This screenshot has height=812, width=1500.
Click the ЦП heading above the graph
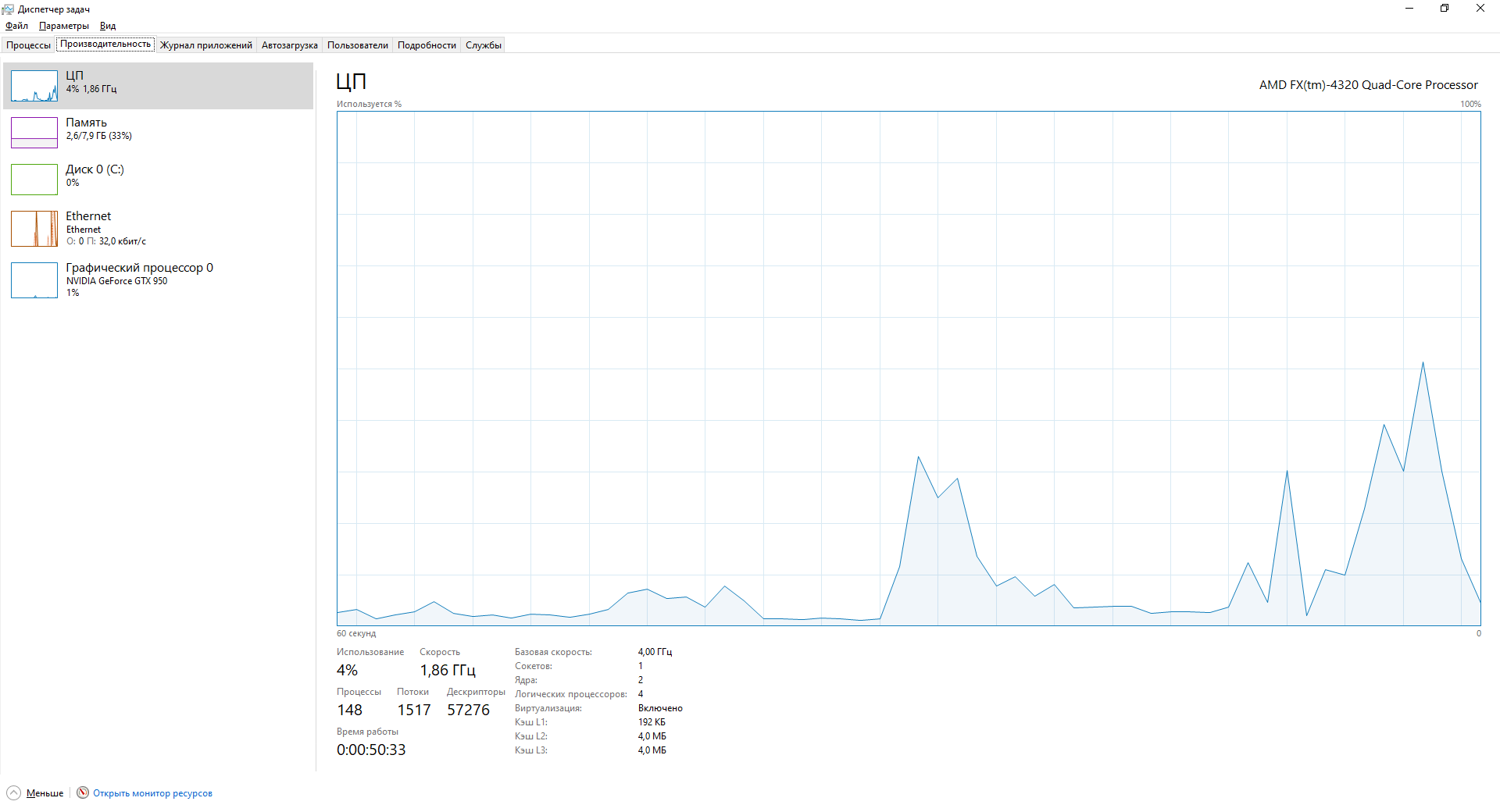pyautogui.click(x=351, y=82)
